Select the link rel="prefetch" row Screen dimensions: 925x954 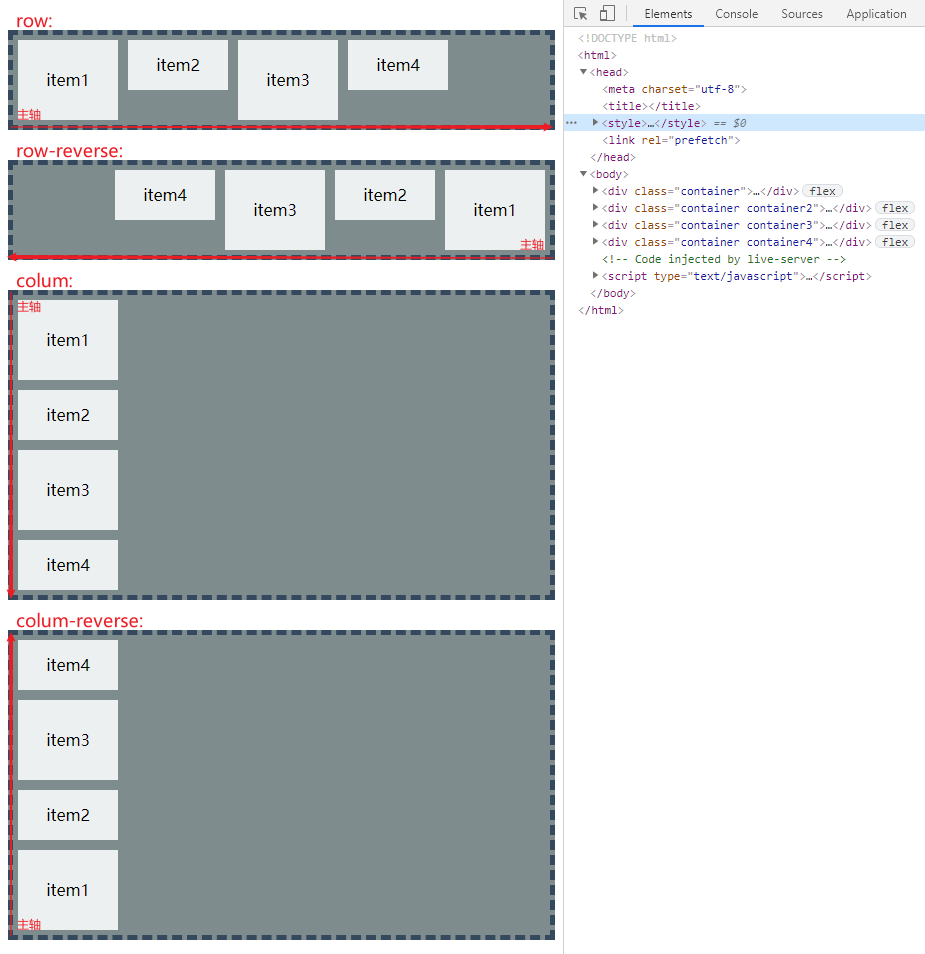[x=671, y=140]
